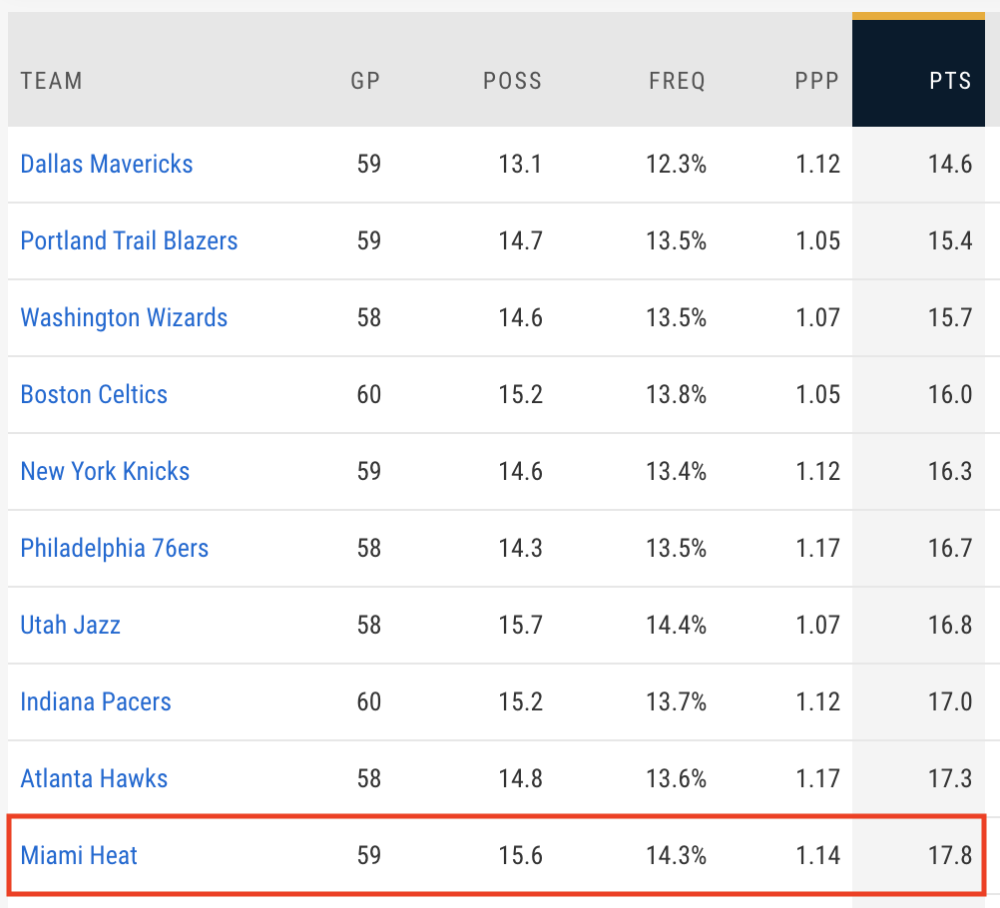Sort table by GP column header
Viewport: 1000px width, 908px height.
[x=365, y=81]
